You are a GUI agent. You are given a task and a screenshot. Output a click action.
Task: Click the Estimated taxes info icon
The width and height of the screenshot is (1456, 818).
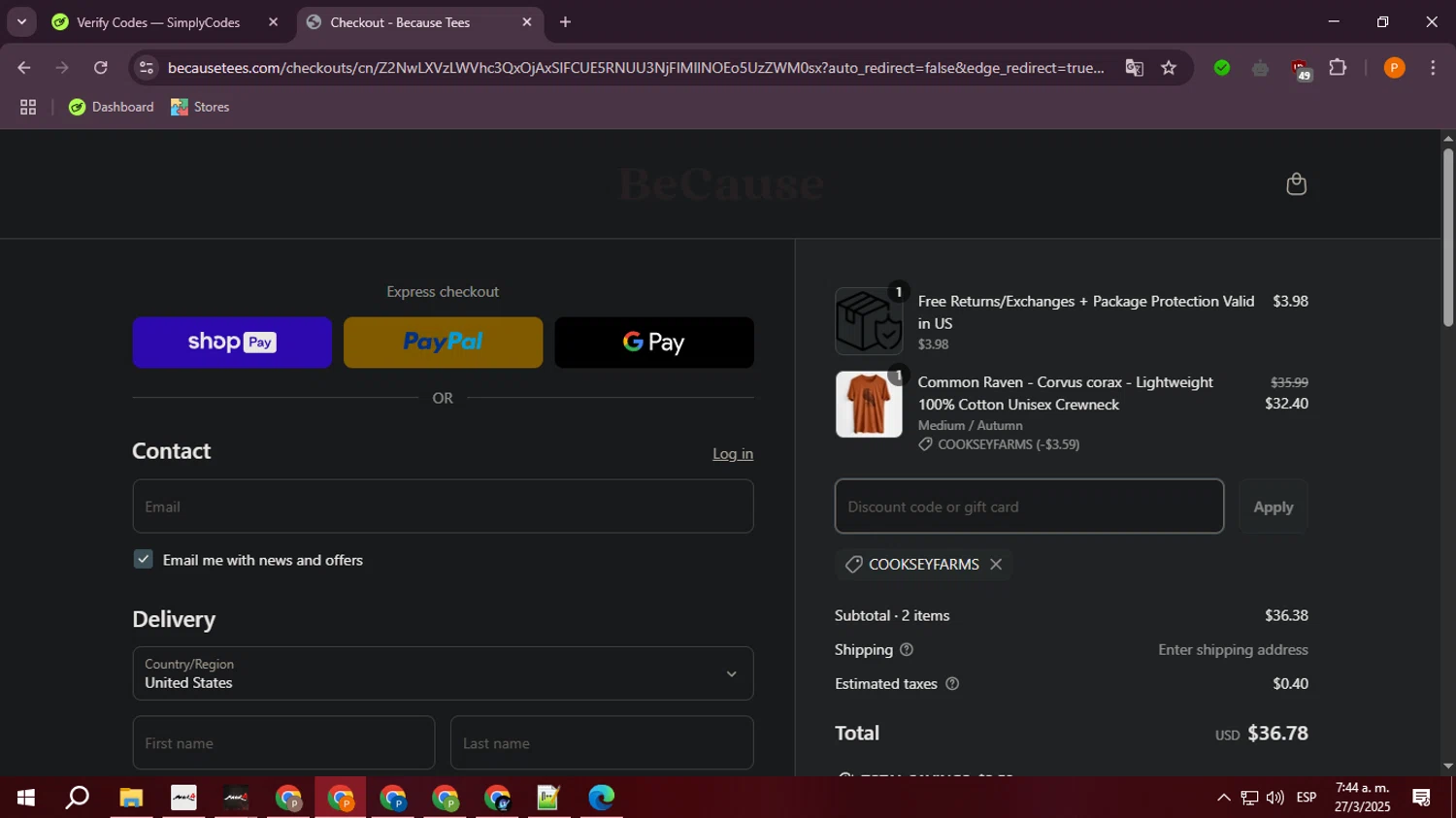pos(952,684)
